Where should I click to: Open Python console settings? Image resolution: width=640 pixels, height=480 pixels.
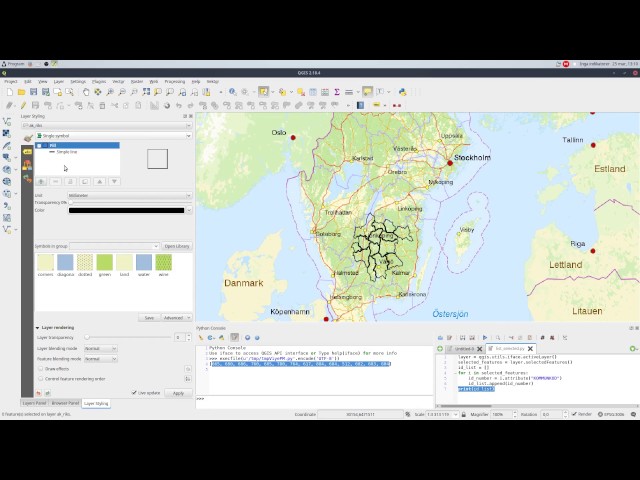(x=247, y=338)
